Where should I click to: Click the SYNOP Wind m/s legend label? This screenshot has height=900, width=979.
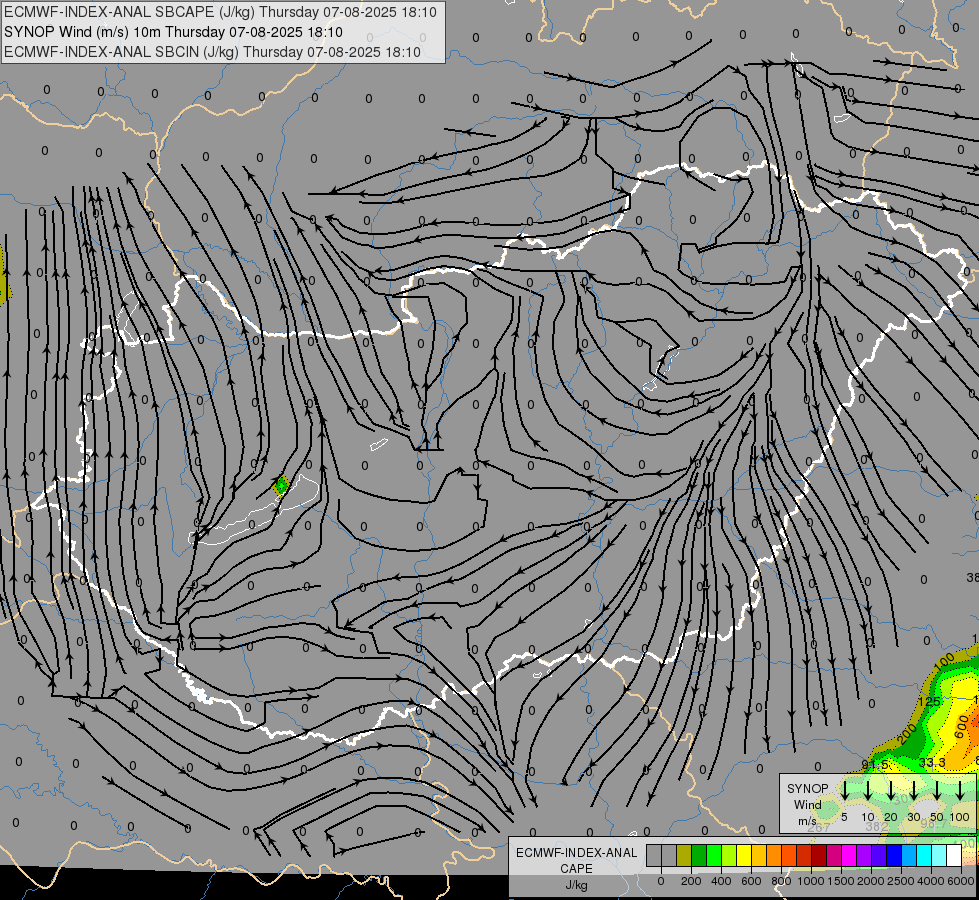tap(807, 804)
